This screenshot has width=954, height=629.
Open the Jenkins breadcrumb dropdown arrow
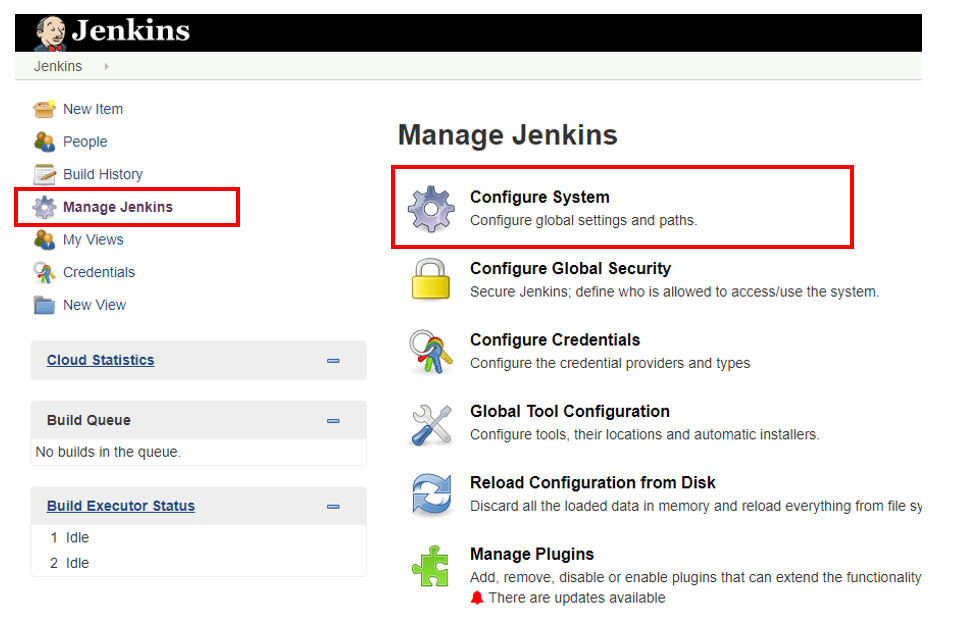point(106,66)
